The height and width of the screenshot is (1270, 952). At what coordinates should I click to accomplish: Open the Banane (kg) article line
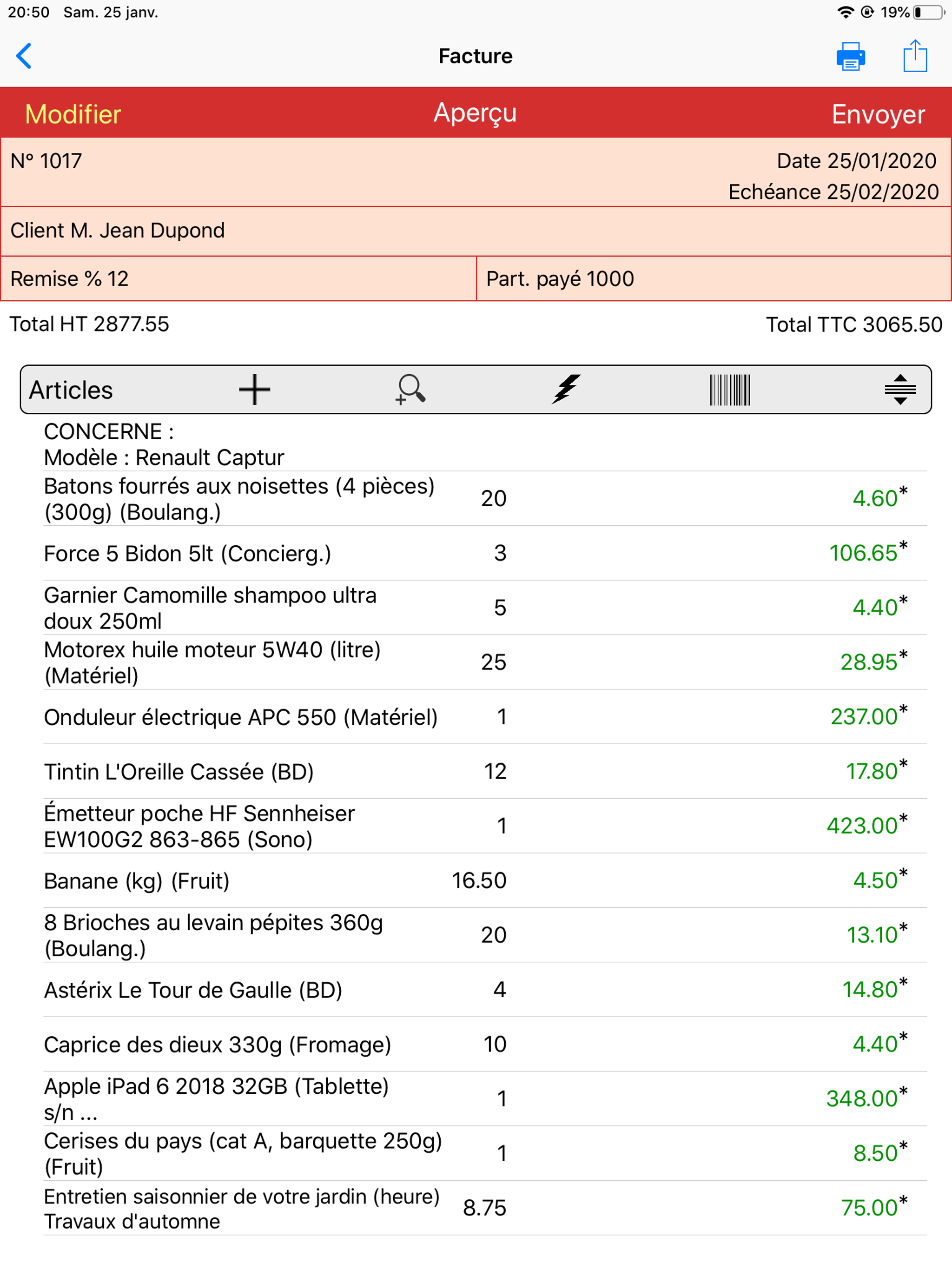(137, 881)
